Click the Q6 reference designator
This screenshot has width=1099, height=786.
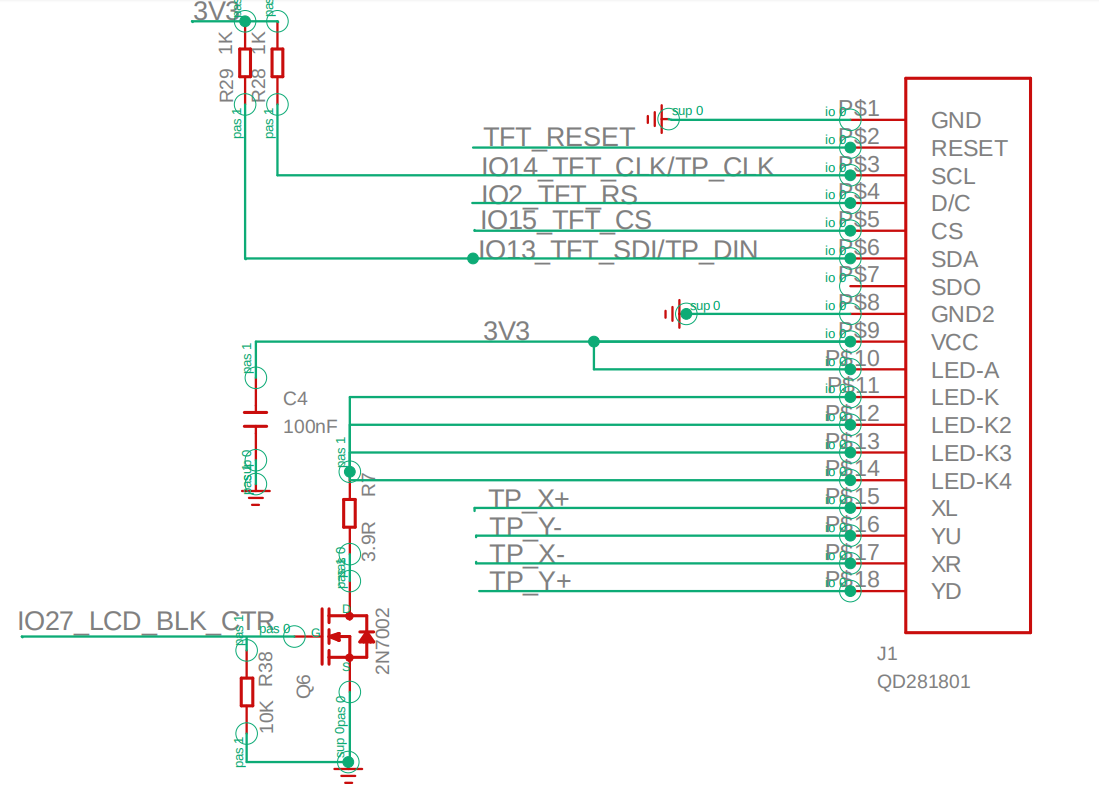point(303,687)
